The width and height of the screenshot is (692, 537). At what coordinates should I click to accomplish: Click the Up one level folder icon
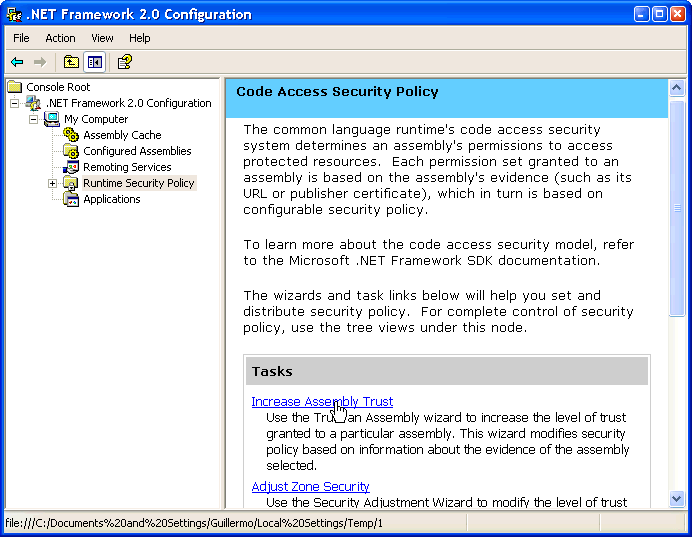[71, 62]
